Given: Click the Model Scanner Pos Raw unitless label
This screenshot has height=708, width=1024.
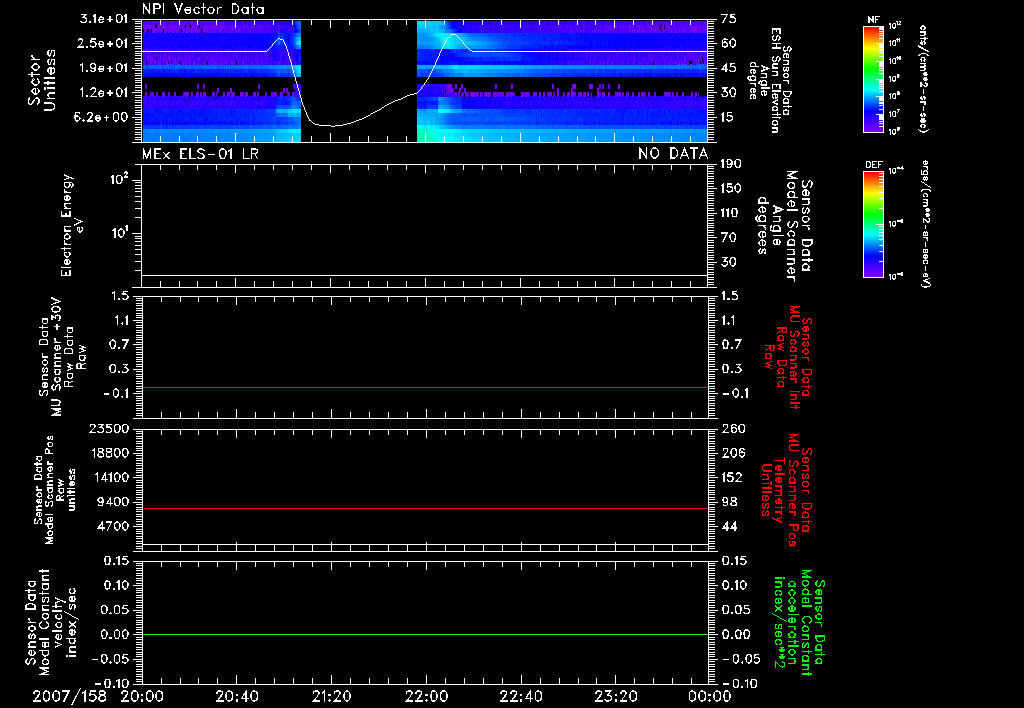Looking at the screenshot, I should 55,490.
